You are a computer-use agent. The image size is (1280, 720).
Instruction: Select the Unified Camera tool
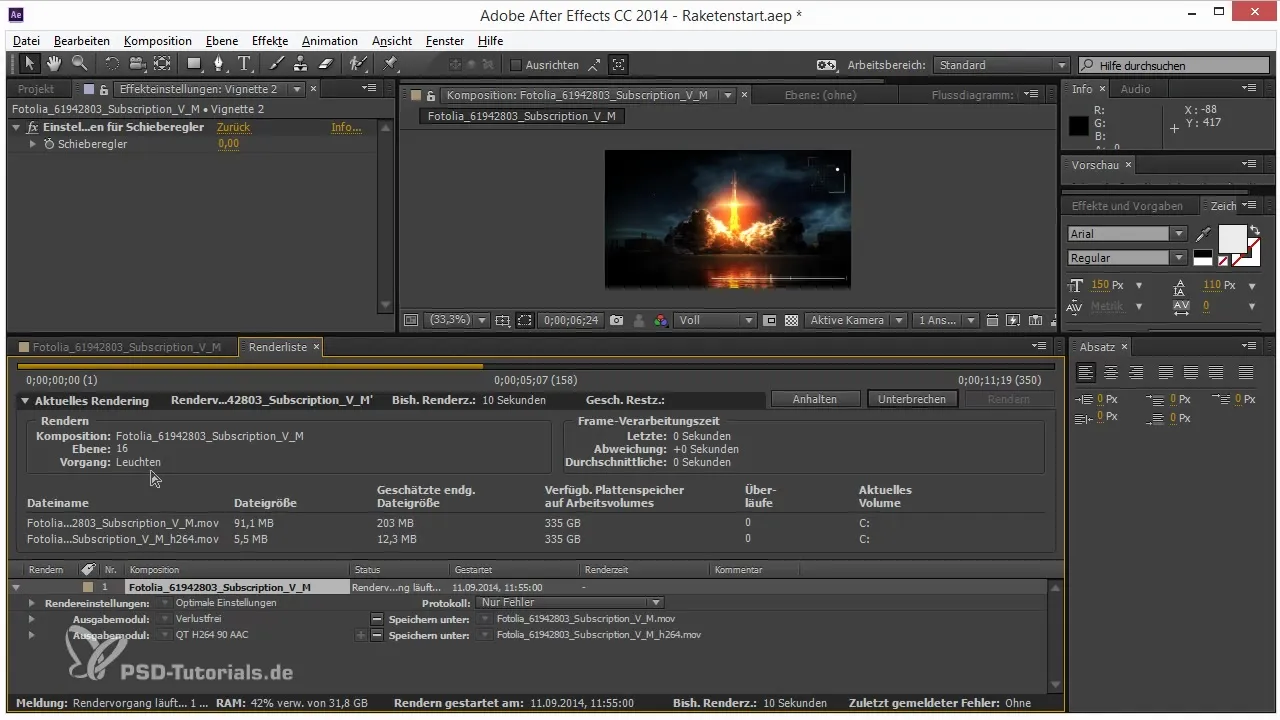(x=137, y=64)
